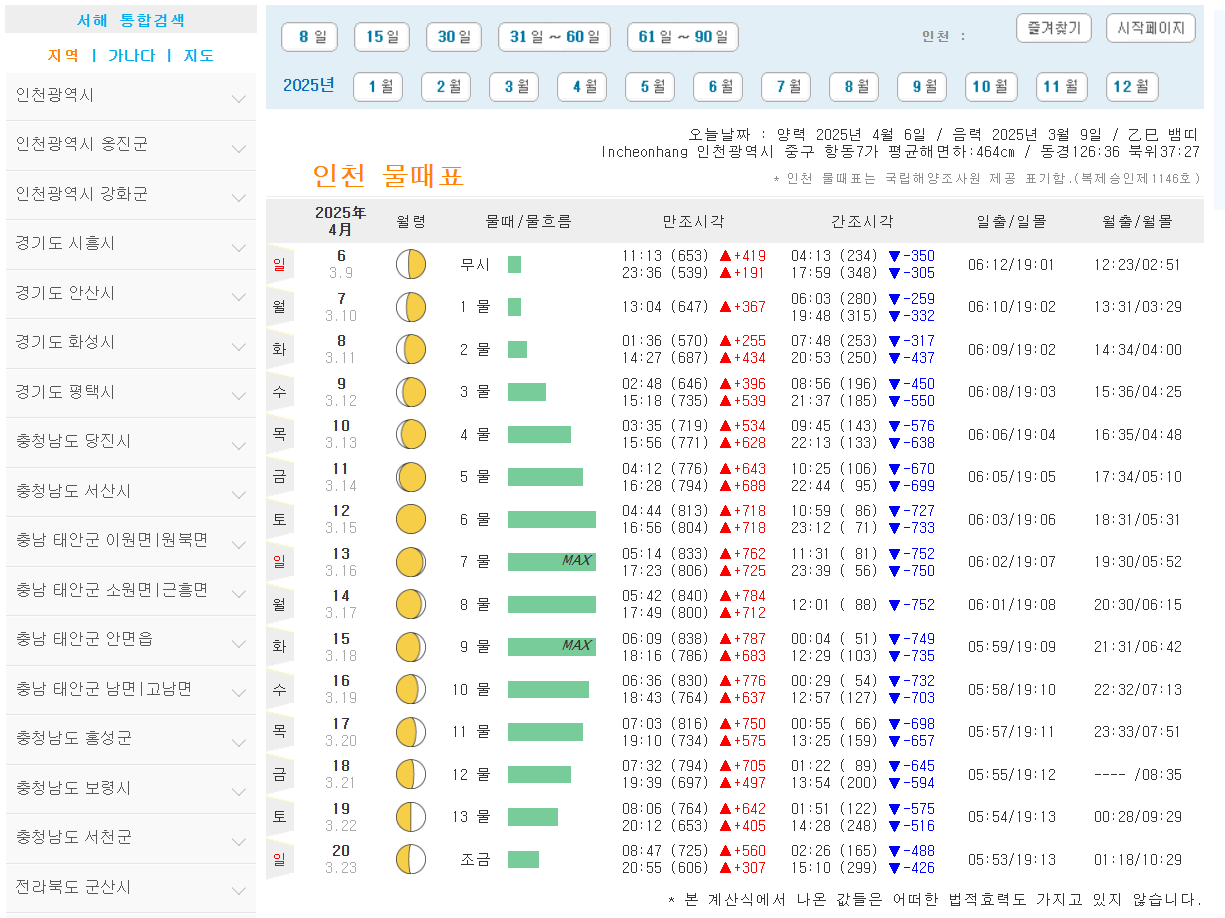Click the green tide strength bar for April 7
The width and height of the screenshot is (1225, 918).
[516, 307]
